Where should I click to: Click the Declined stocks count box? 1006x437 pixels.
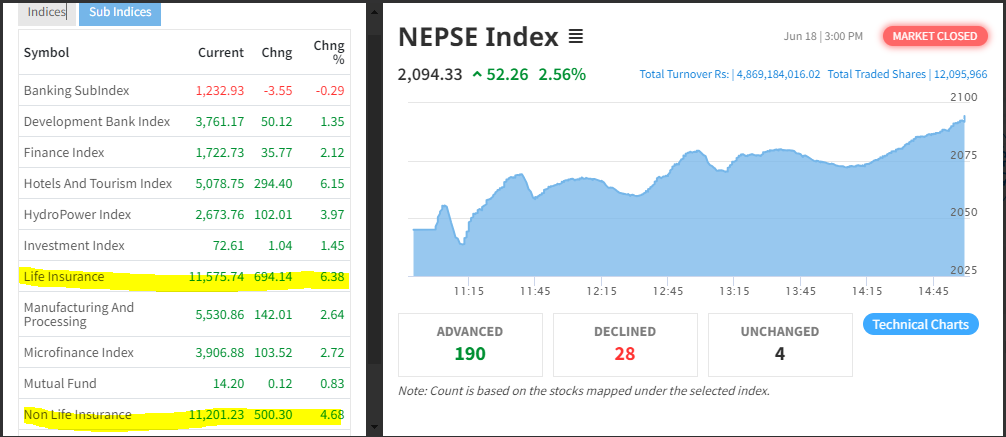tap(625, 343)
